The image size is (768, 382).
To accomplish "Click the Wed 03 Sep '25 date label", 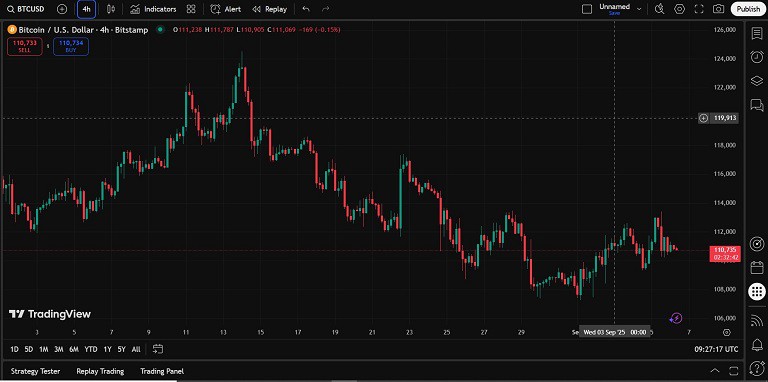I will 615,332.
